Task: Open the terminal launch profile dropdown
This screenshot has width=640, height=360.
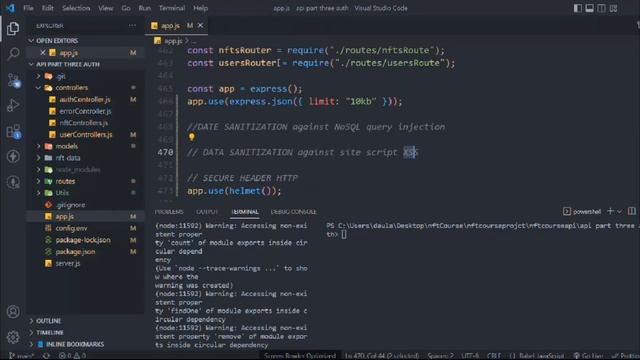Action: pyautogui.click(x=620, y=211)
